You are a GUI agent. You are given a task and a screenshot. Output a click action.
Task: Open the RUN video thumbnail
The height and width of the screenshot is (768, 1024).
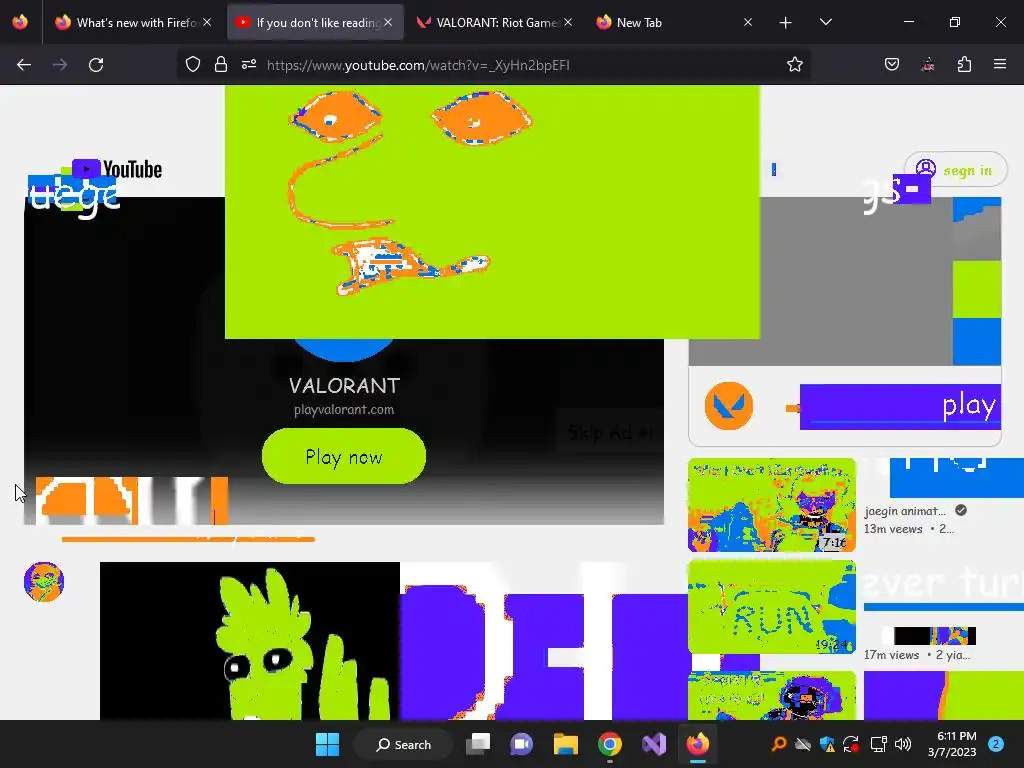click(771, 607)
